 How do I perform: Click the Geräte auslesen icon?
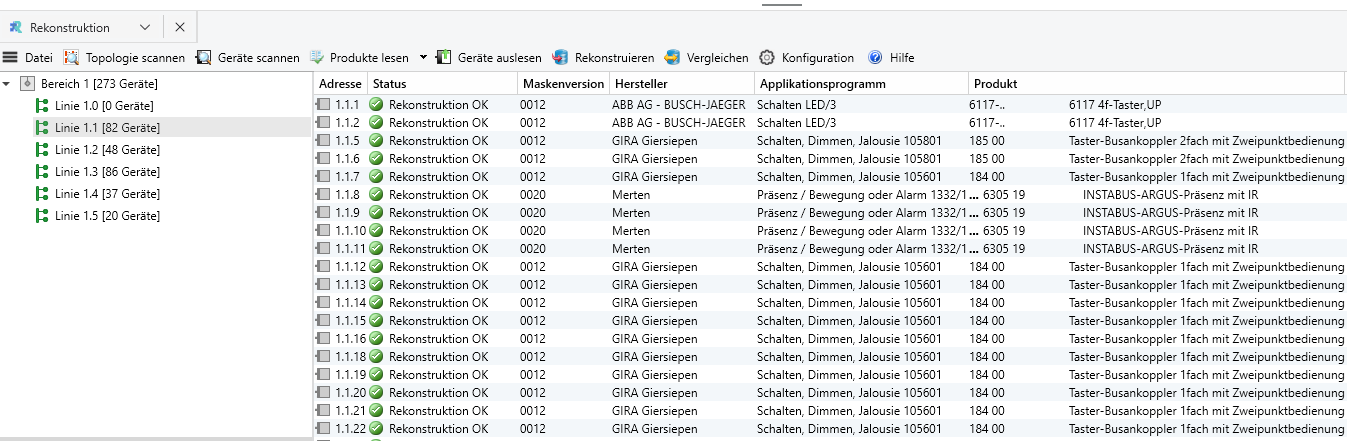pyautogui.click(x=444, y=58)
